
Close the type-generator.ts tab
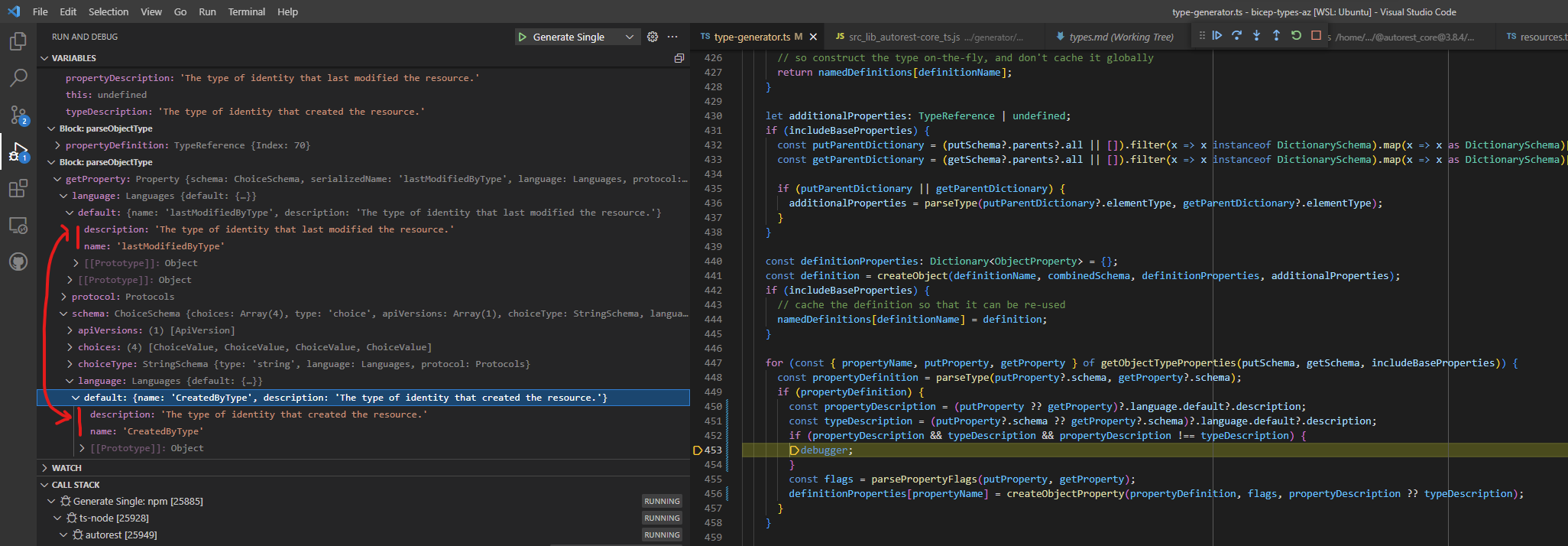[x=813, y=37]
